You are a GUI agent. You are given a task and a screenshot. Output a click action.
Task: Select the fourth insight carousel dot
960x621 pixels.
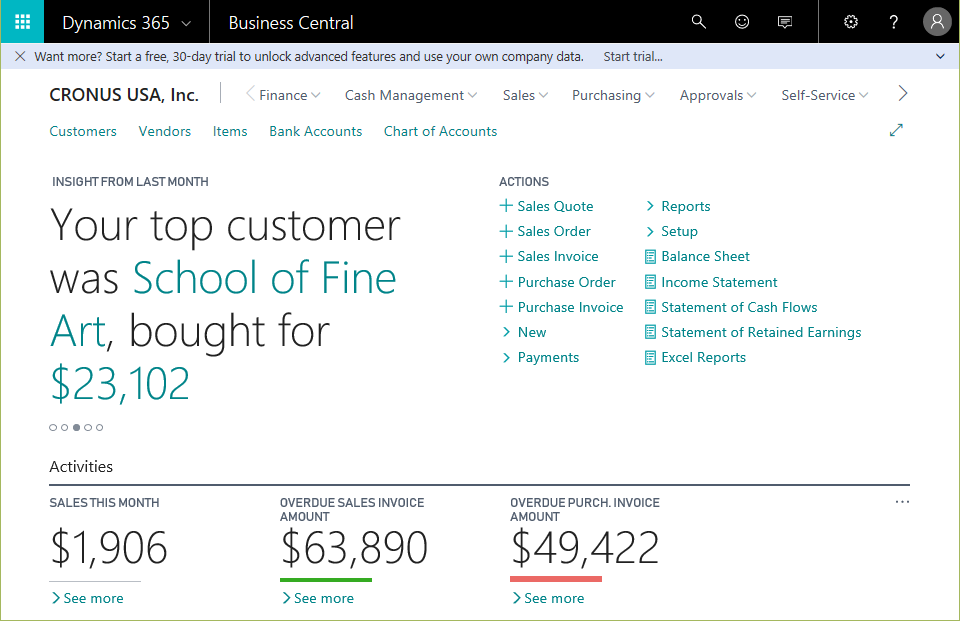pyautogui.click(x=88, y=427)
